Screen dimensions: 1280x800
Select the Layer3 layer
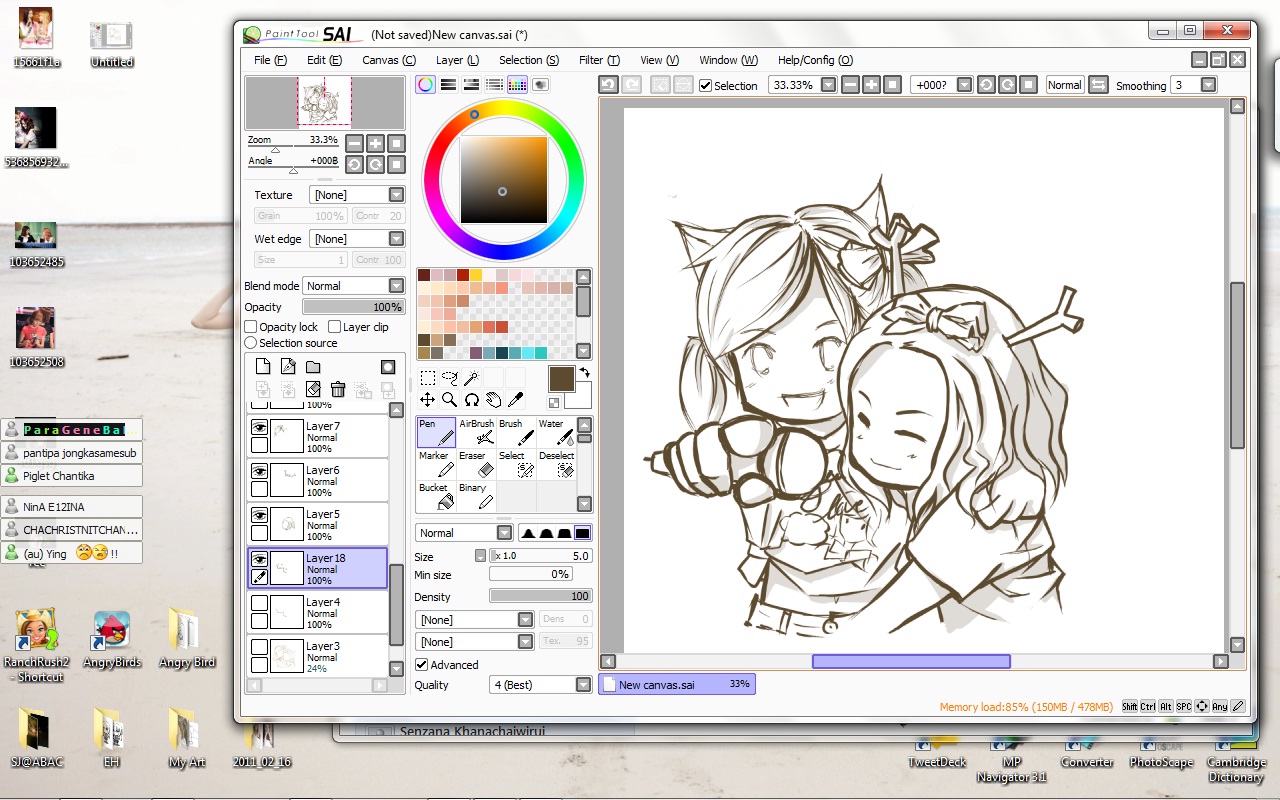(x=318, y=656)
